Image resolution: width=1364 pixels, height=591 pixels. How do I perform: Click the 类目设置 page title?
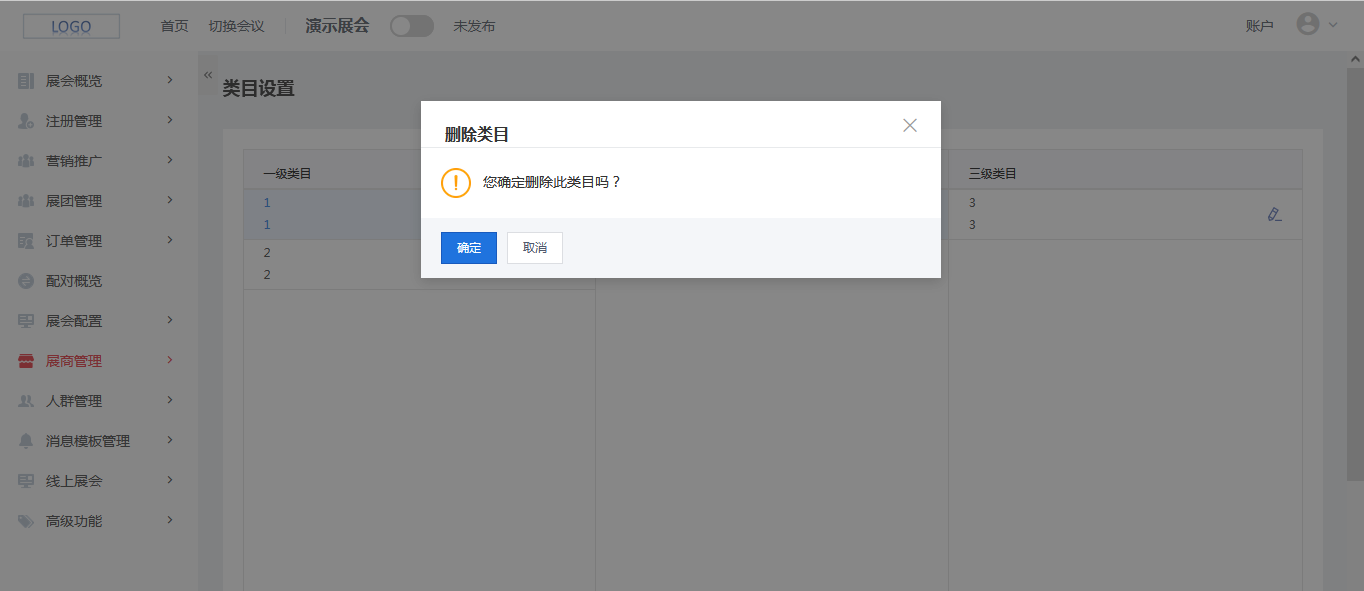[258, 88]
